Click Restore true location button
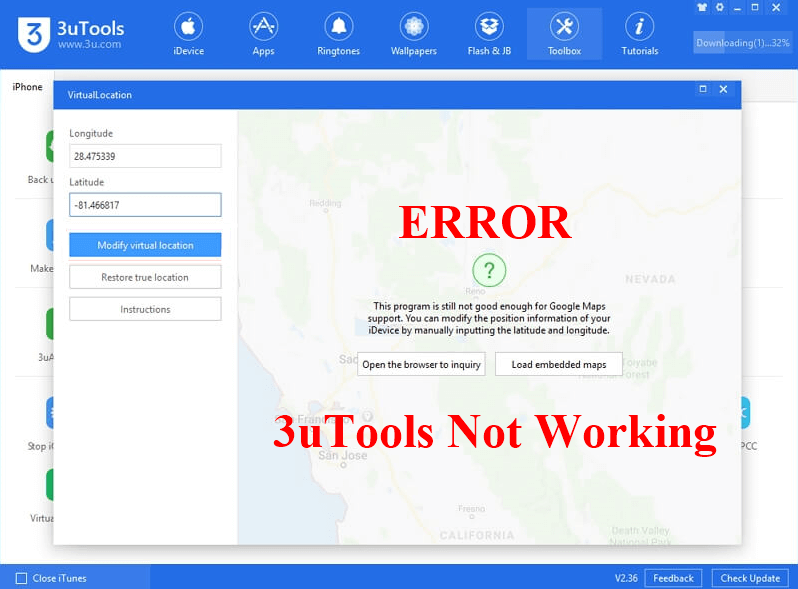This screenshot has height=589, width=798. [x=145, y=277]
